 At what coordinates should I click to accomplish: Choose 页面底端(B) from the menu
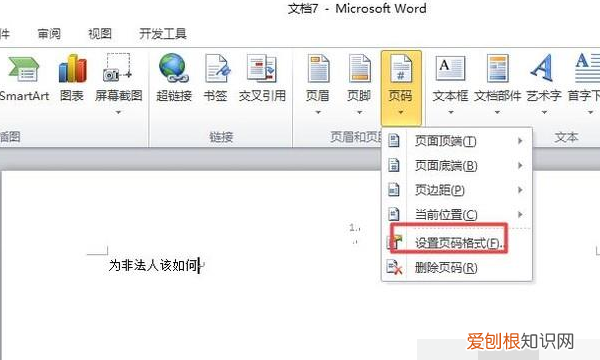(x=457, y=166)
